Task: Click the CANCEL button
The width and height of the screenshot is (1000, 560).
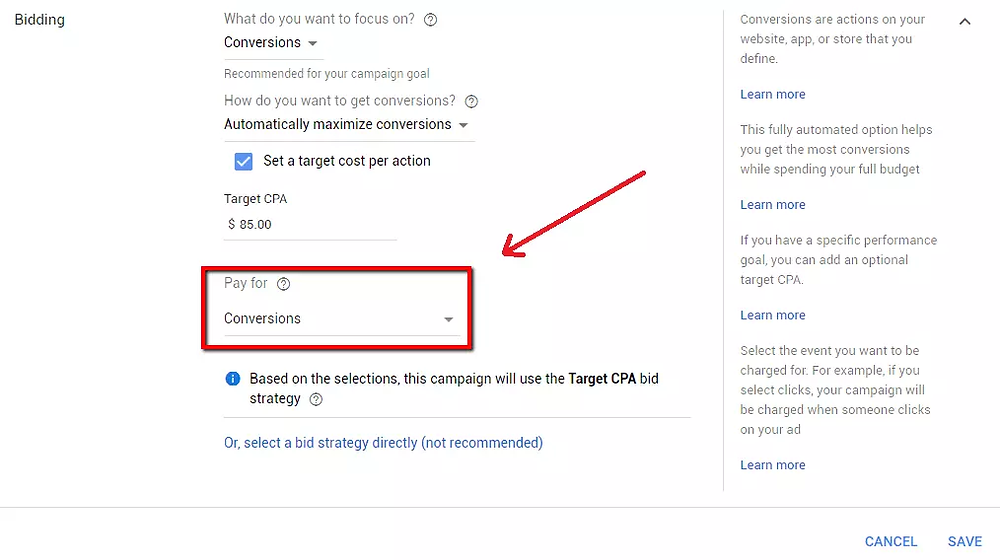Action: click(890, 542)
